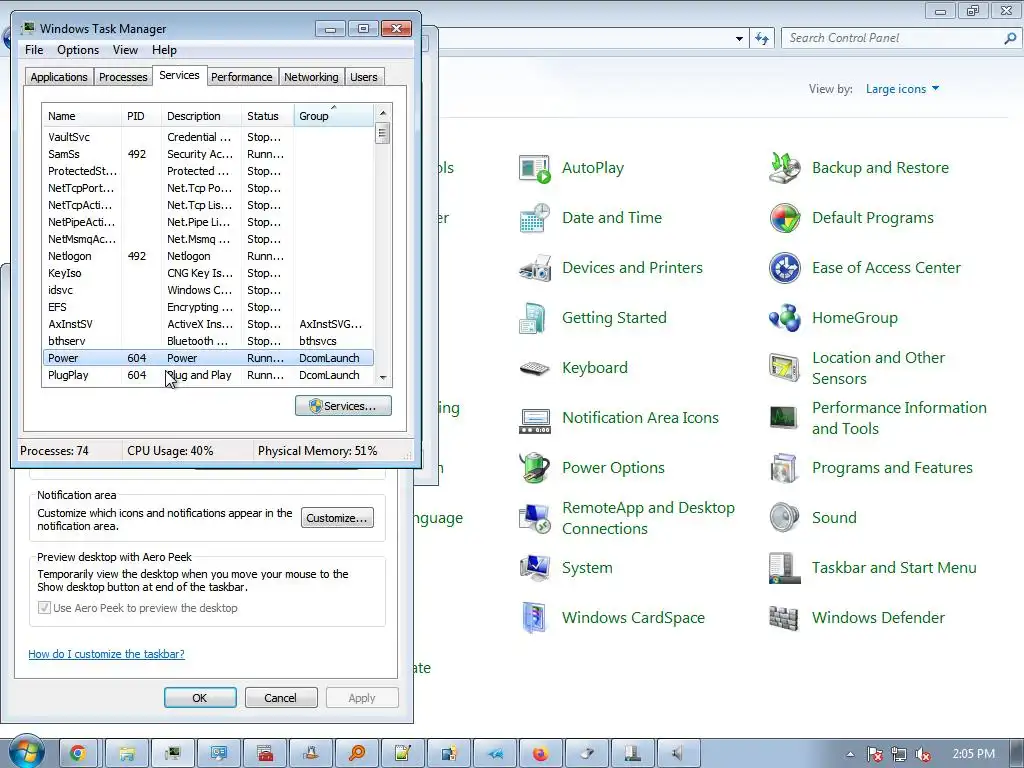
Task: Sort services by Group column header
Action: (333, 116)
